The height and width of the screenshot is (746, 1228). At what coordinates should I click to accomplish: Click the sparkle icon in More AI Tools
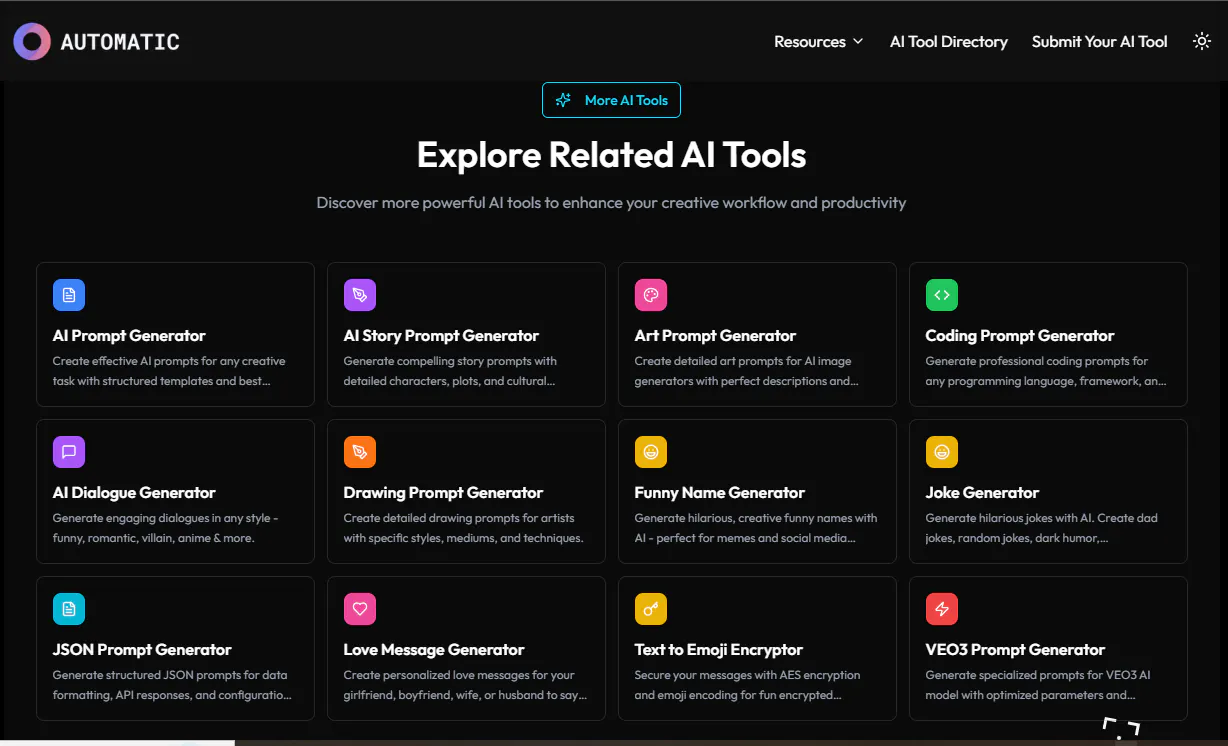tap(563, 100)
